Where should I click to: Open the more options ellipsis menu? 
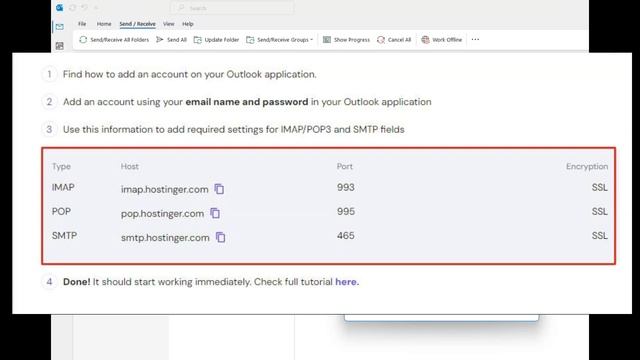475,40
